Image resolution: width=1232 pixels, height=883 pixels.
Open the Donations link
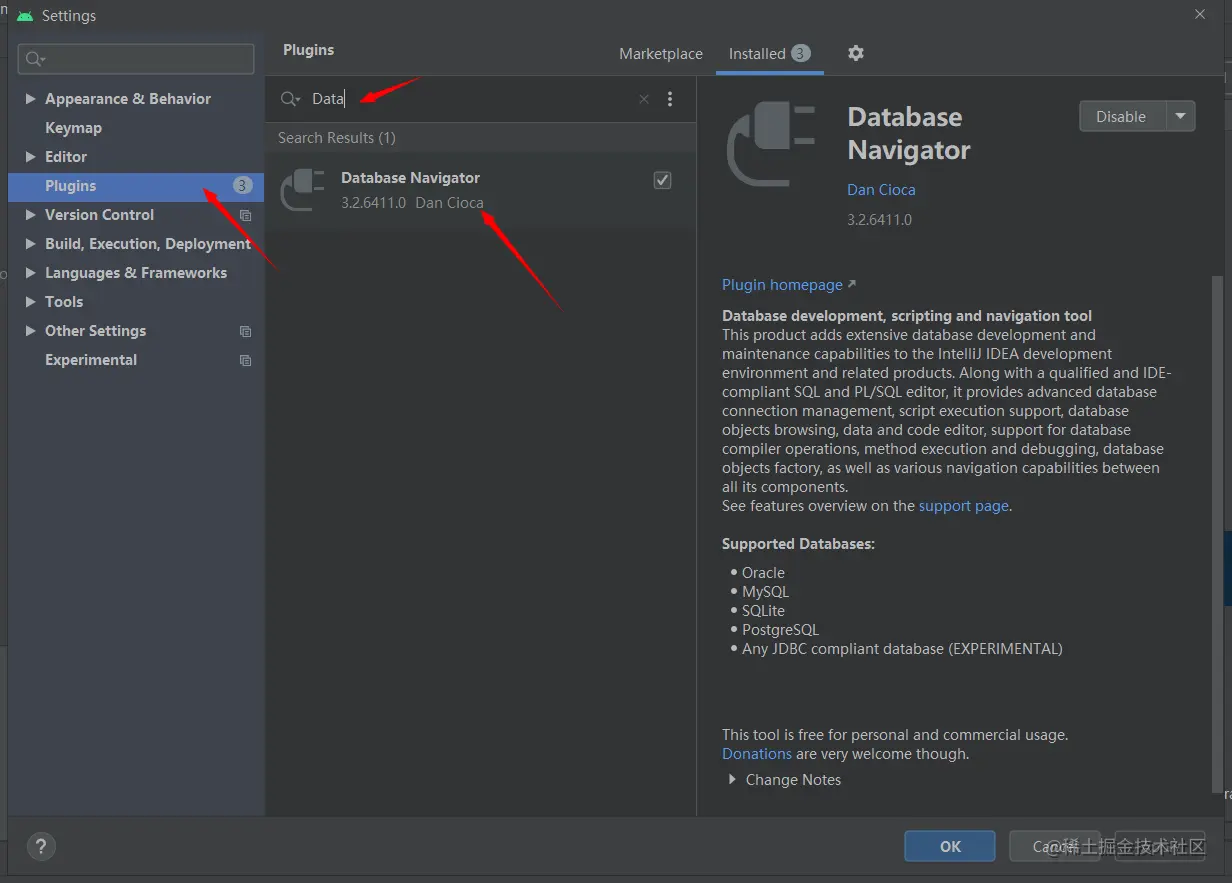(757, 754)
